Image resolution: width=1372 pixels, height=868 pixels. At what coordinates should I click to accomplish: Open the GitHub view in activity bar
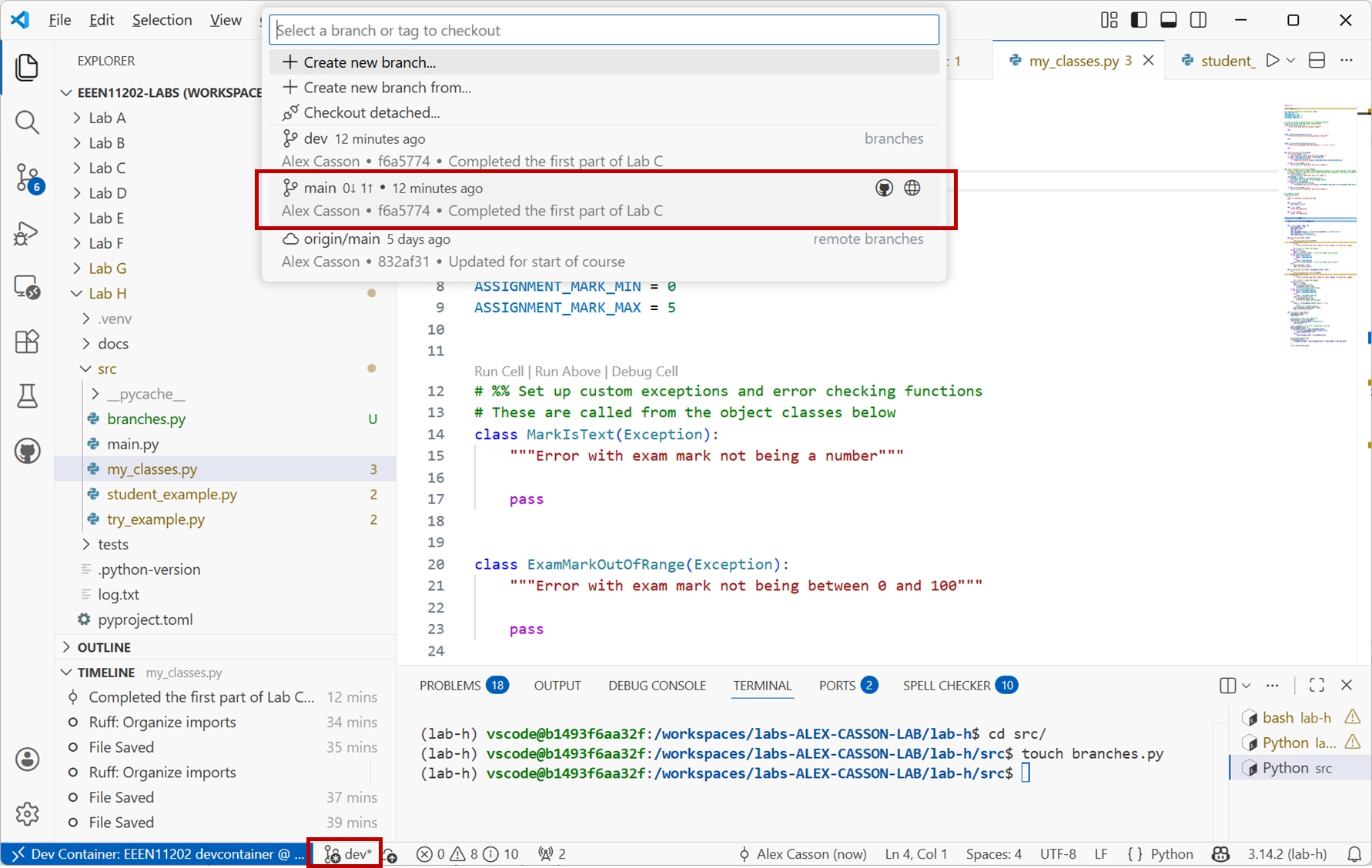tap(28, 451)
